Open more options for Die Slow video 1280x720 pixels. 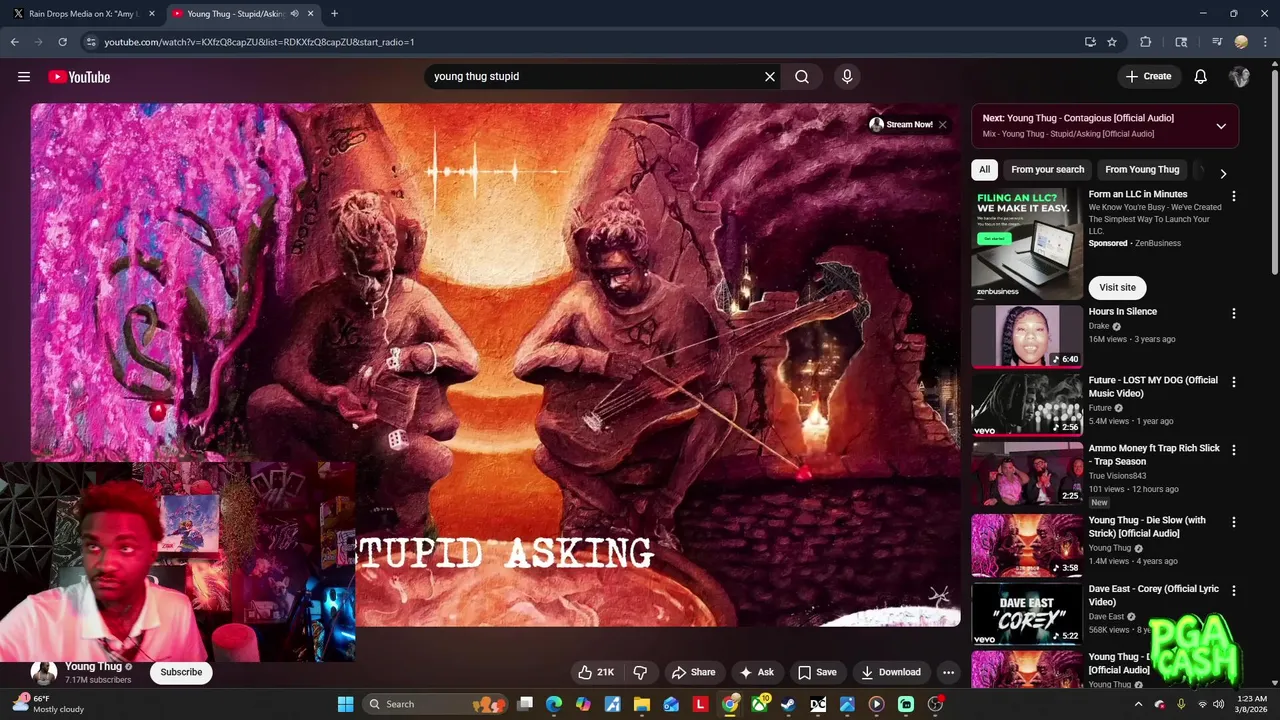[x=1233, y=522]
